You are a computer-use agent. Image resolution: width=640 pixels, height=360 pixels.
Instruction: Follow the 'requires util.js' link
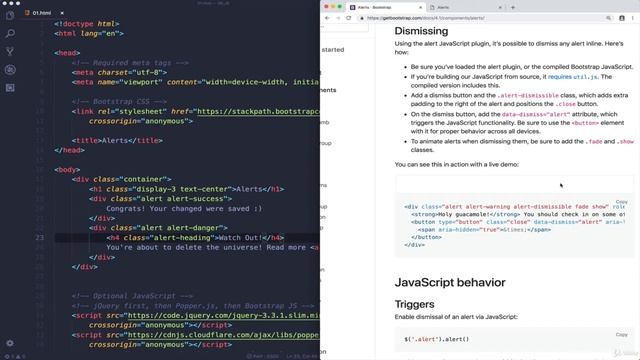click(573, 77)
